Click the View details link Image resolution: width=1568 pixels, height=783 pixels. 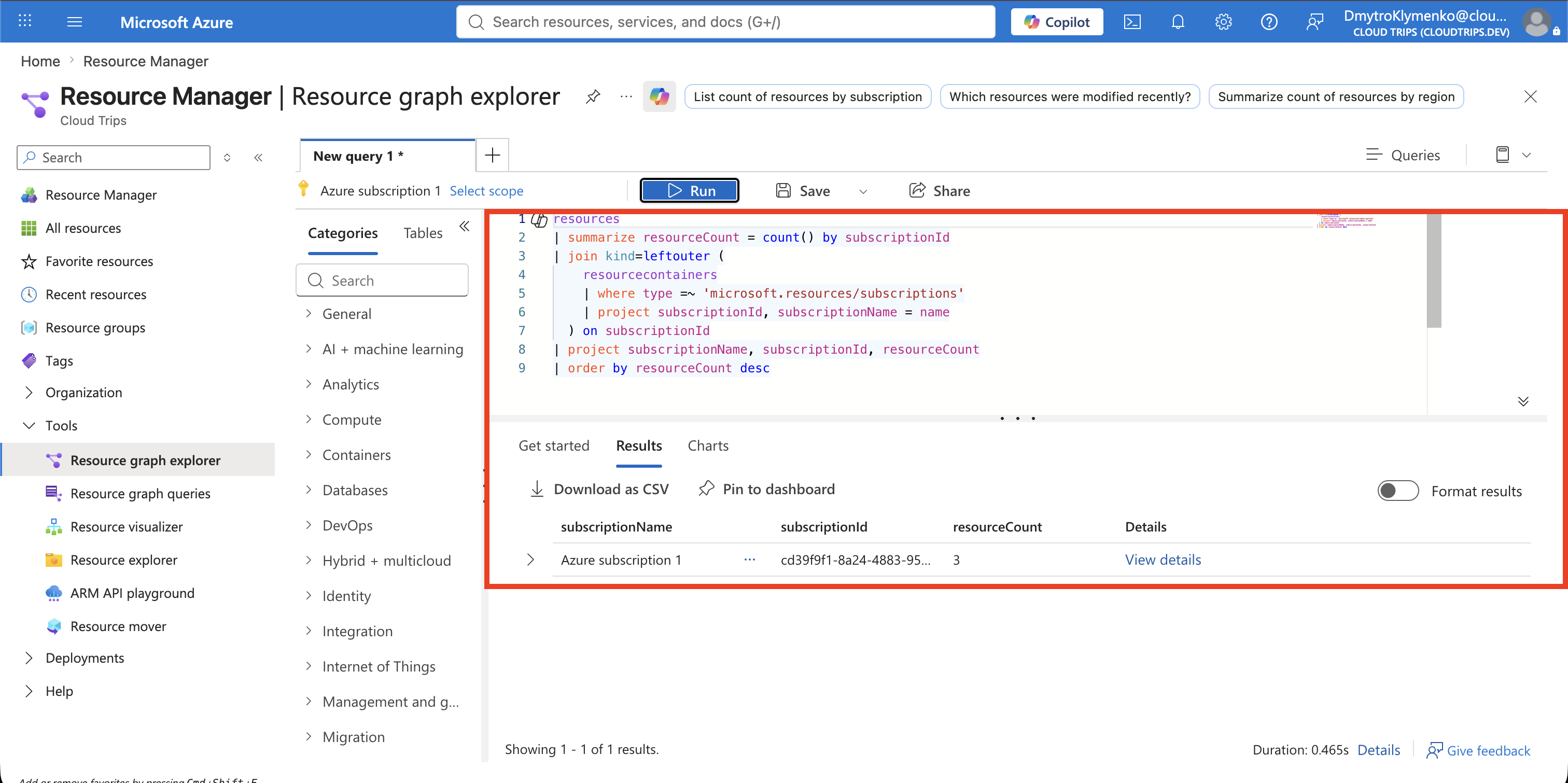pyautogui.click(x=1163, y=559)
